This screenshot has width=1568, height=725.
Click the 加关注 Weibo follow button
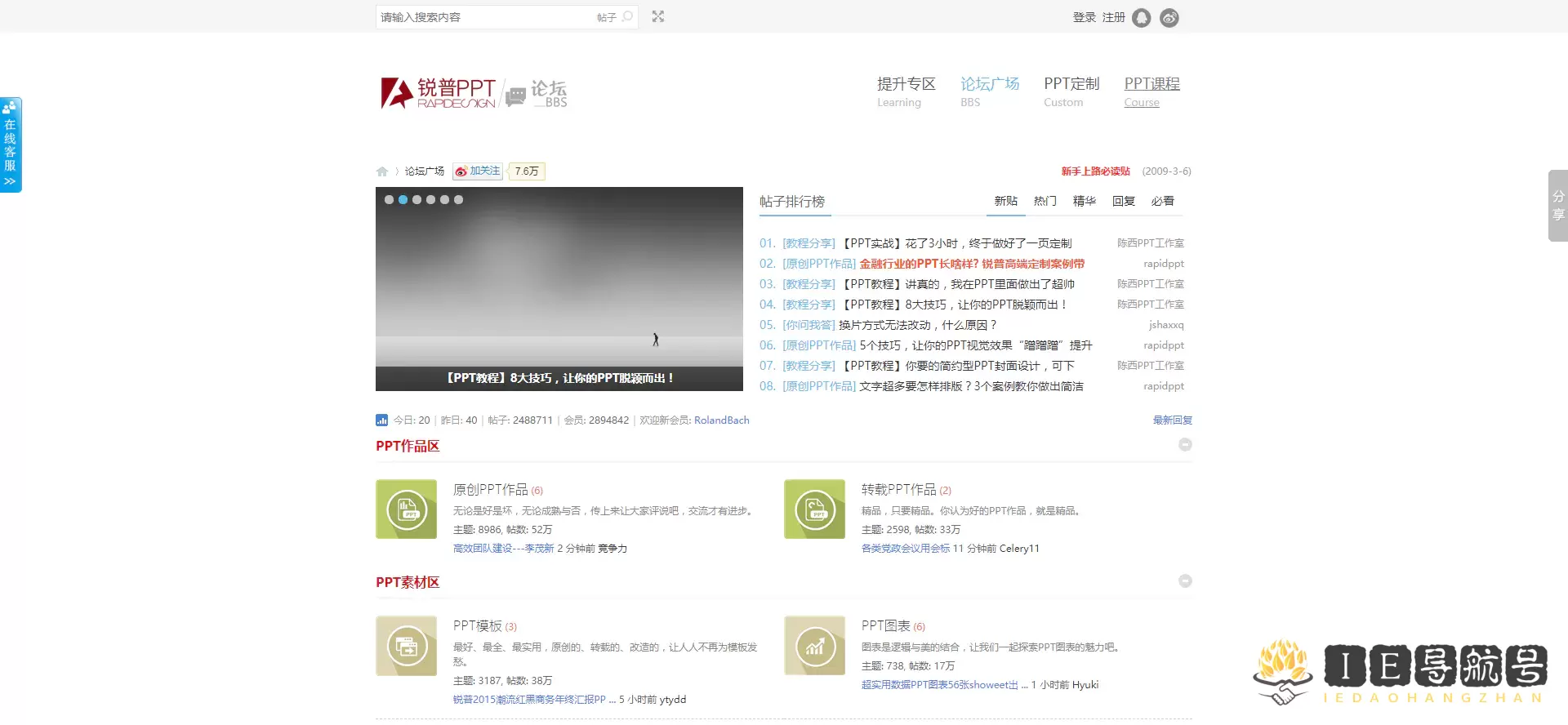point(478,171)
